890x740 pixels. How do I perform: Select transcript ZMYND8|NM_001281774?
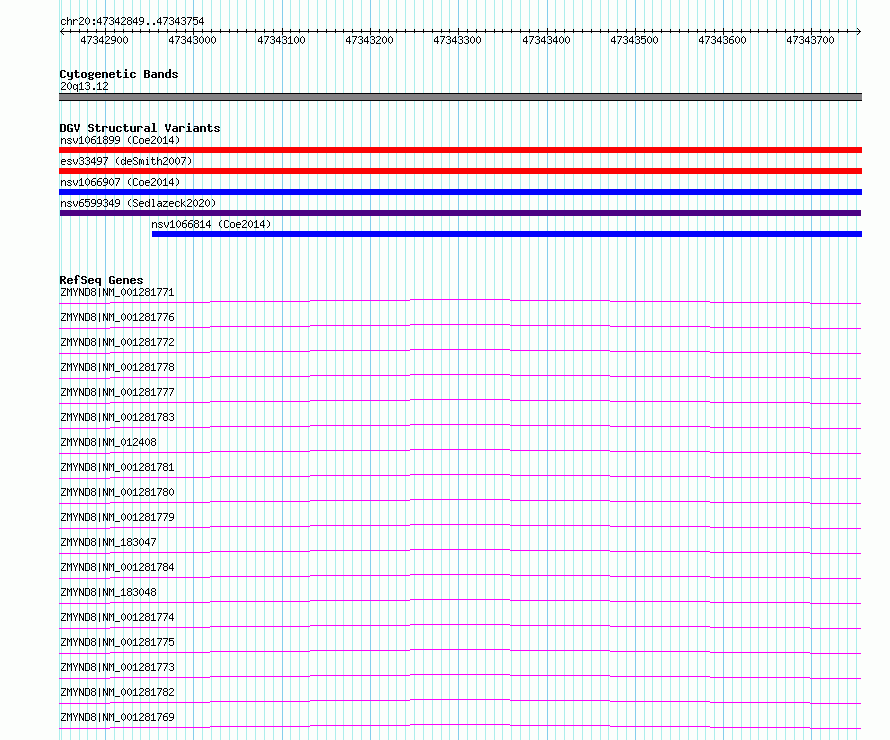pyautogui.click(x=117, y=617)
